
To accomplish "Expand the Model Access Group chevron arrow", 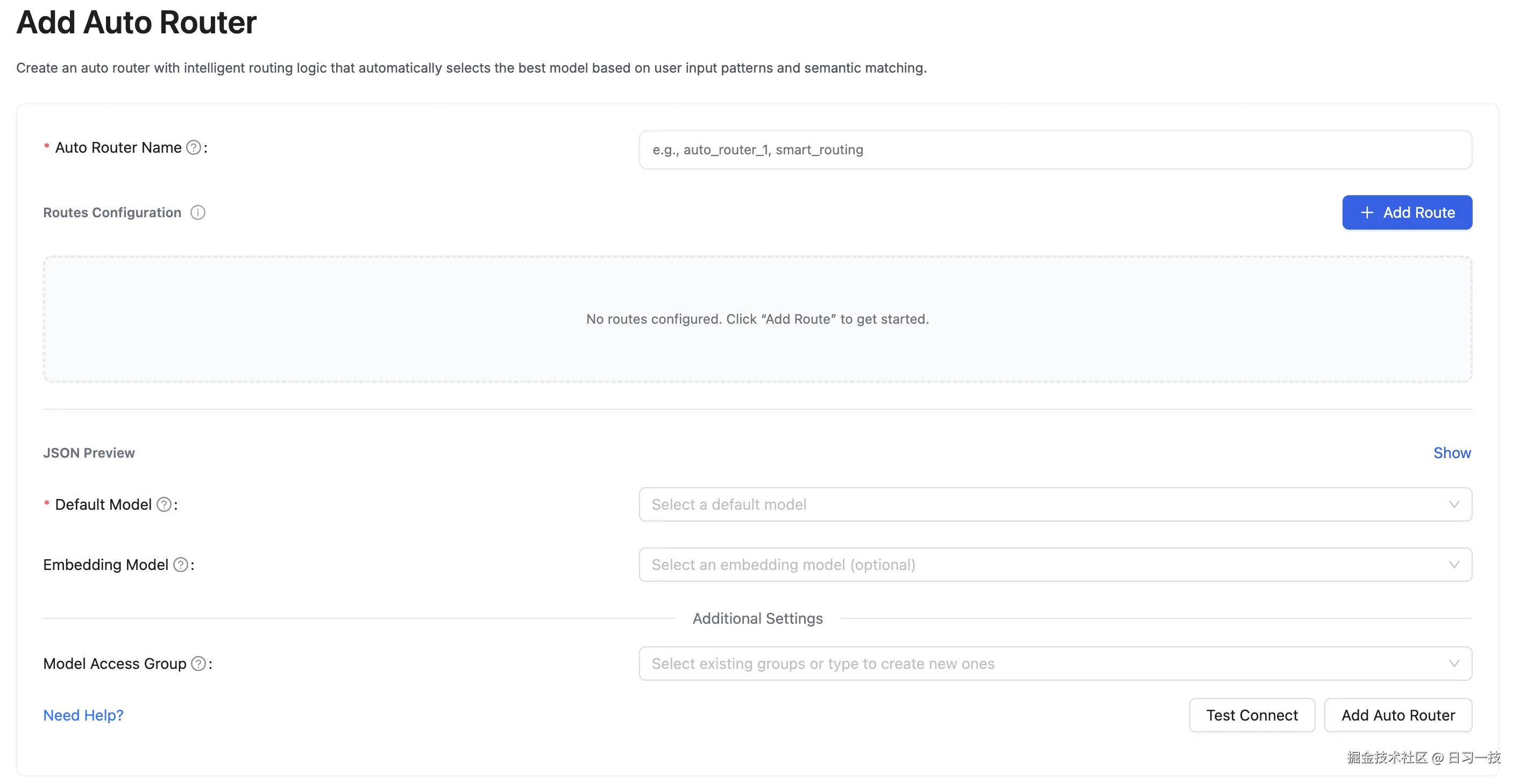I will coord(1454,663).
